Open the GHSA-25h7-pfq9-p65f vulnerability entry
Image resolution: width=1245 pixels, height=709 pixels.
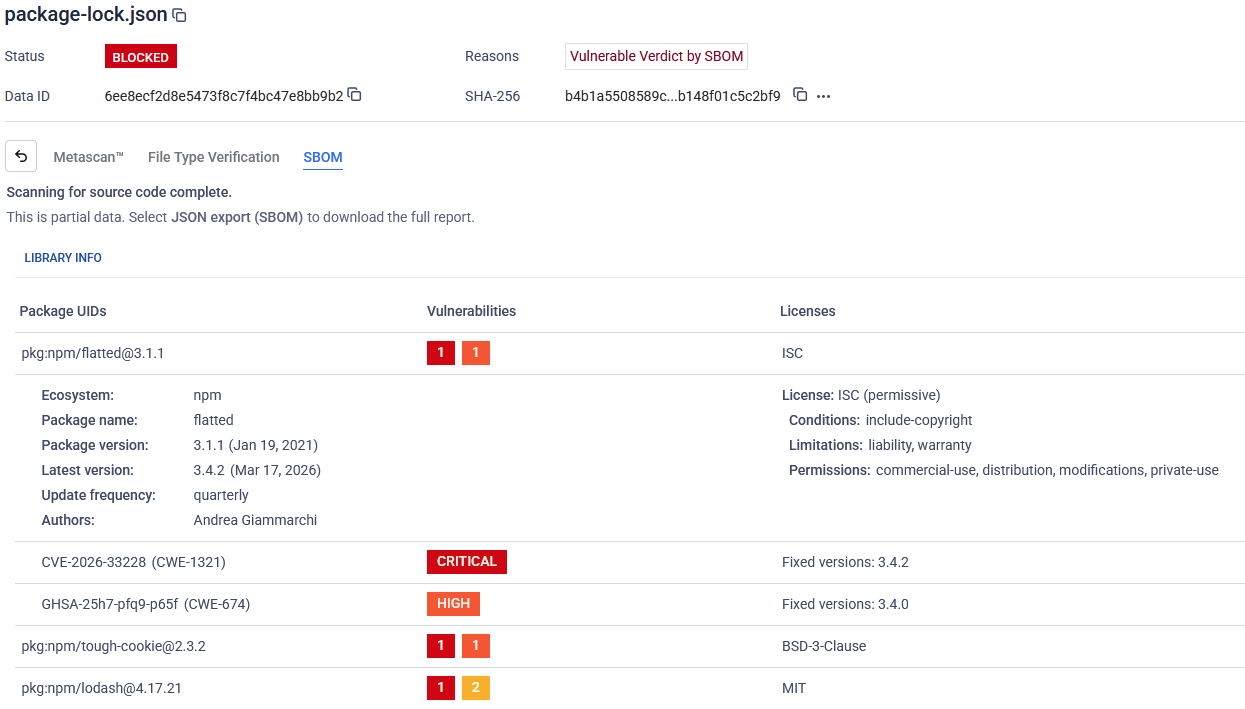click(x=145, y=604)
